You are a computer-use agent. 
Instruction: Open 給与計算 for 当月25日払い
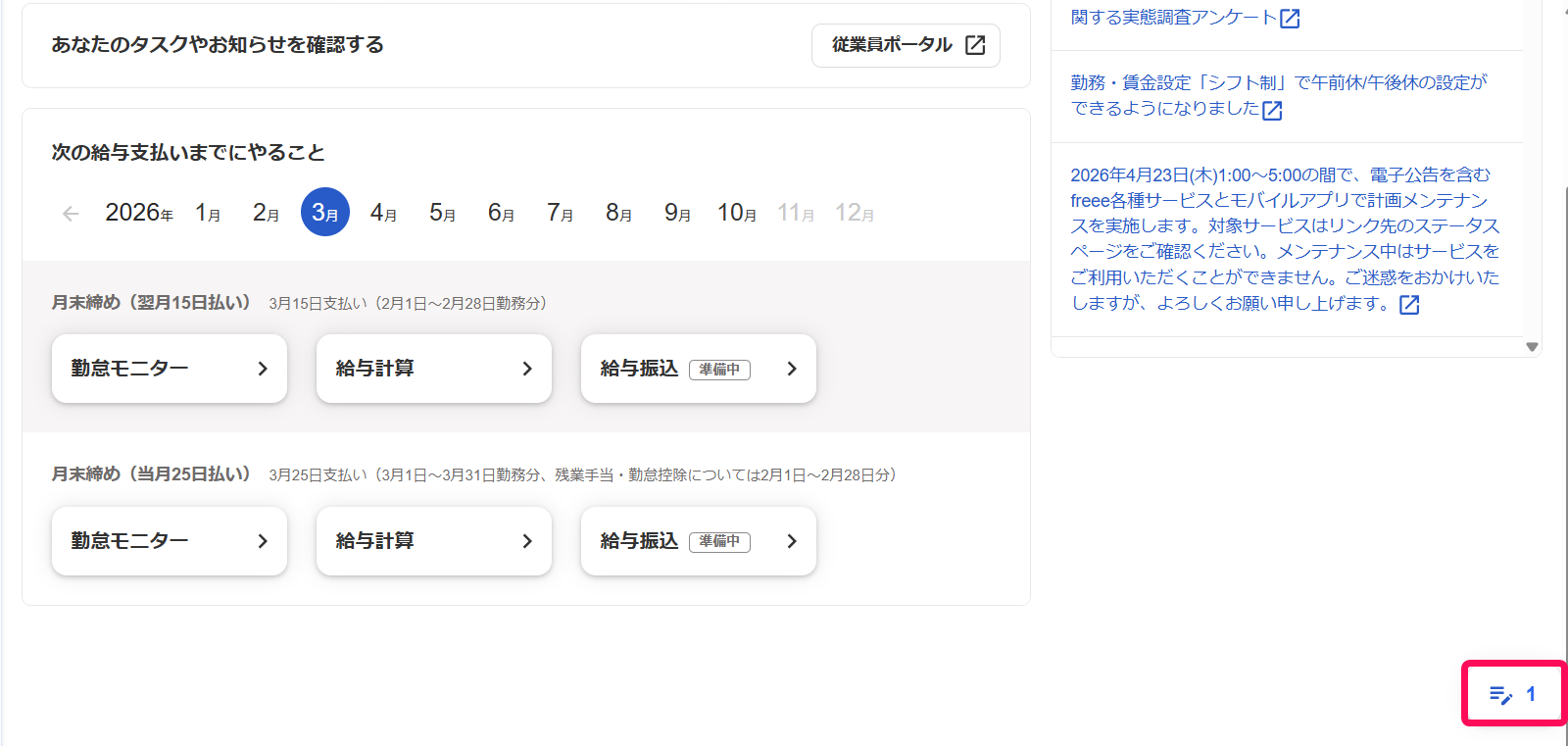434,541
